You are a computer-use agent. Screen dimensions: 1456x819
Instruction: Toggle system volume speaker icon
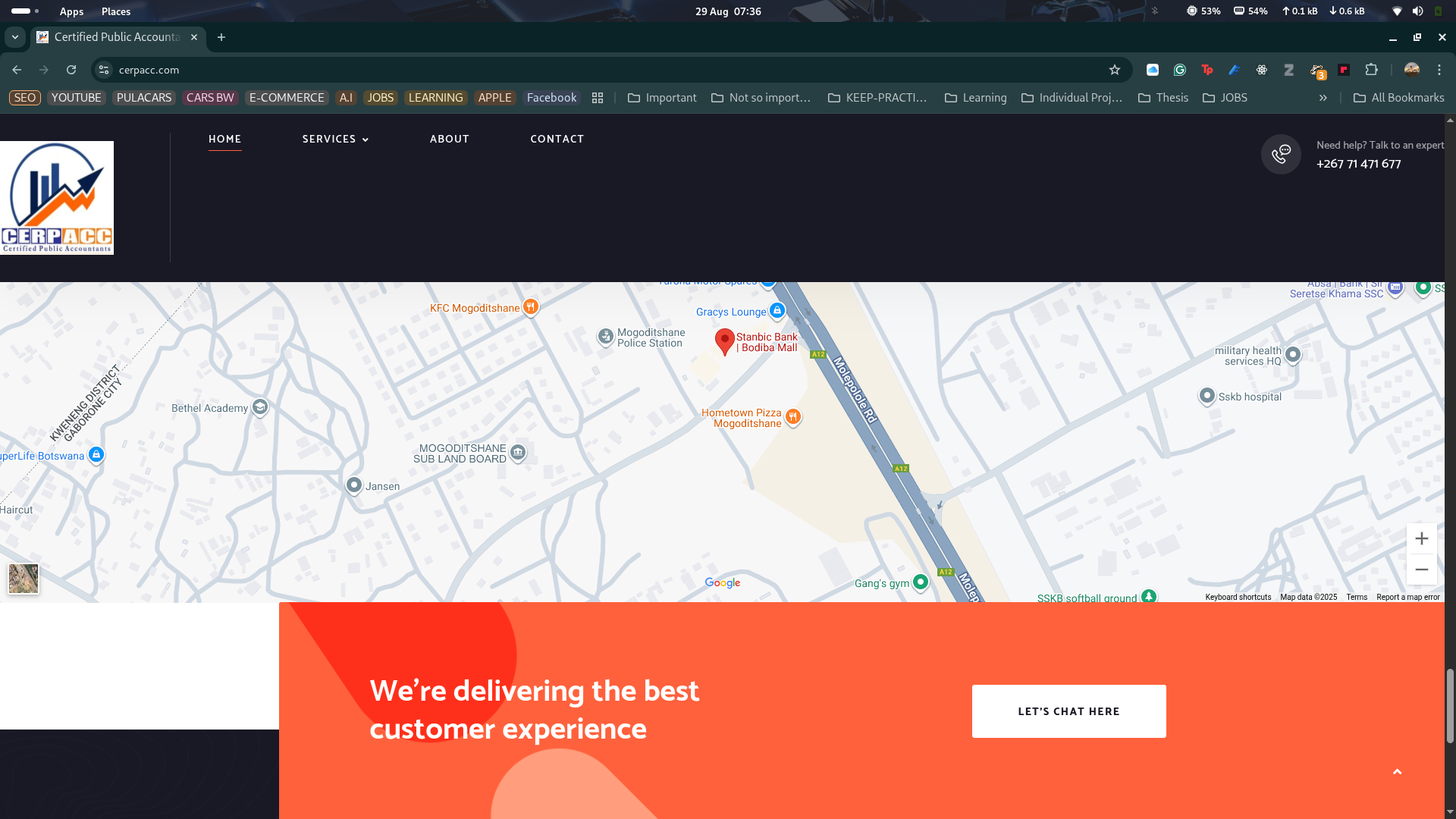coord(1417,11)
